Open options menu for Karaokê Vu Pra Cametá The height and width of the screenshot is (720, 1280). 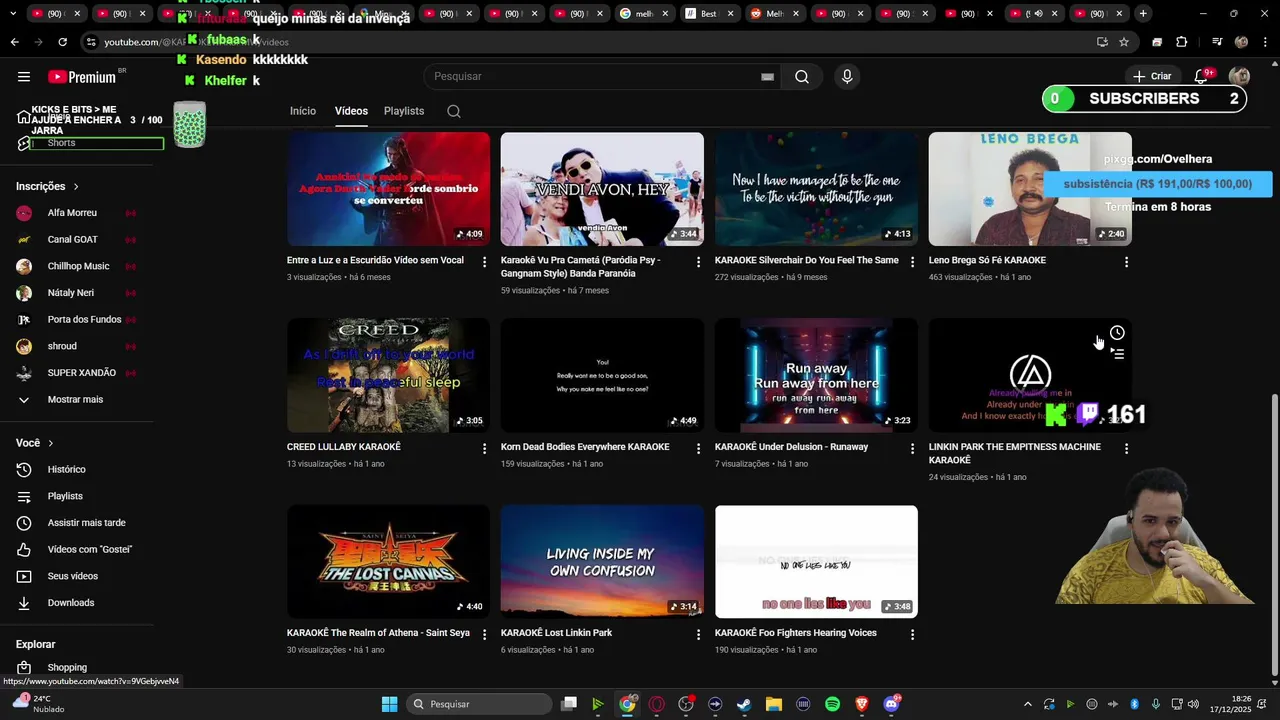click(x=698, y=262)
